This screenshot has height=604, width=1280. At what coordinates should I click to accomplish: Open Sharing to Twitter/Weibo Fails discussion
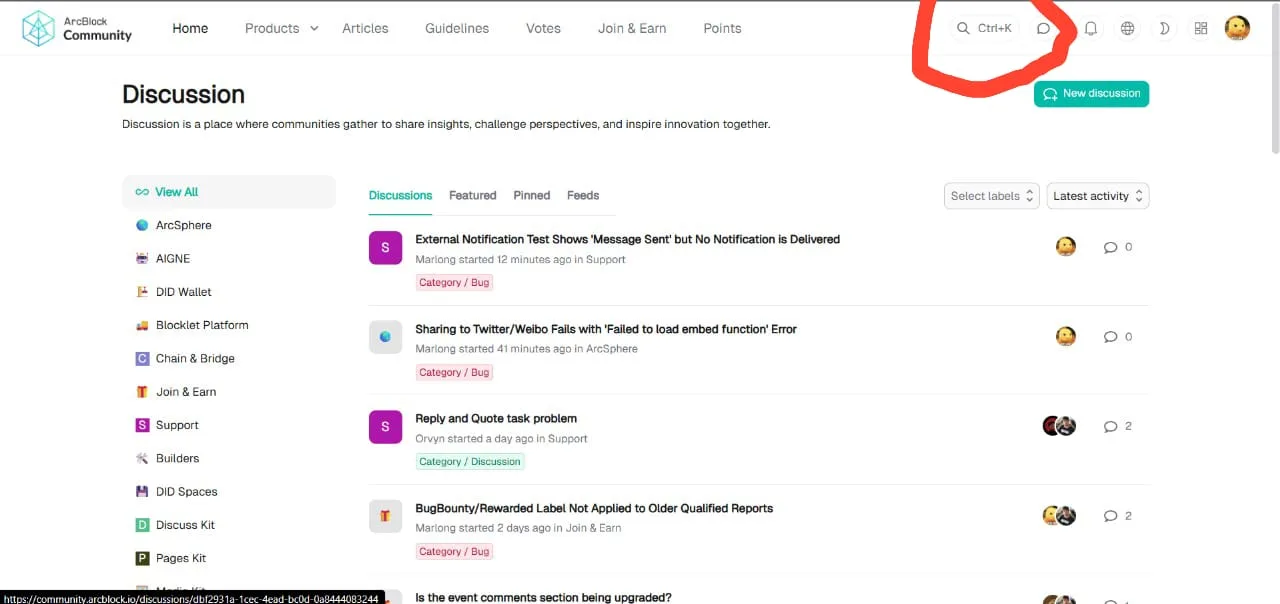click(606, 329)
